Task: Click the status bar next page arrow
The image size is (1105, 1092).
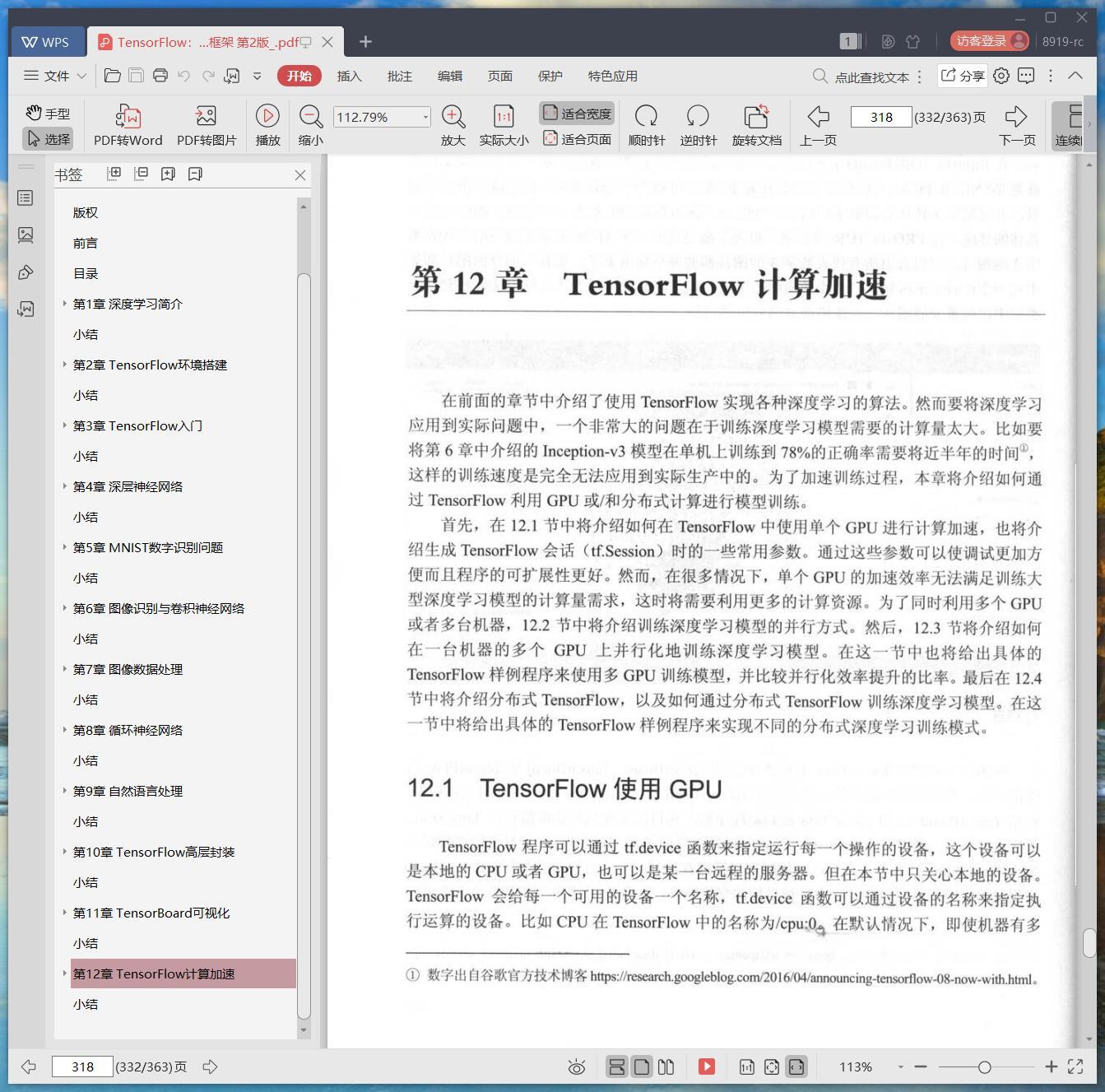Action: coord(211,1066)
